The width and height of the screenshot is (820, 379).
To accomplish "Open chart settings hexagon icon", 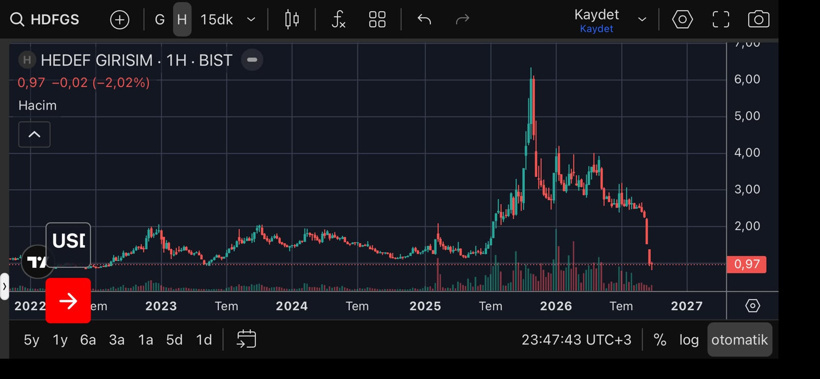I will click(x=682, y=20).
